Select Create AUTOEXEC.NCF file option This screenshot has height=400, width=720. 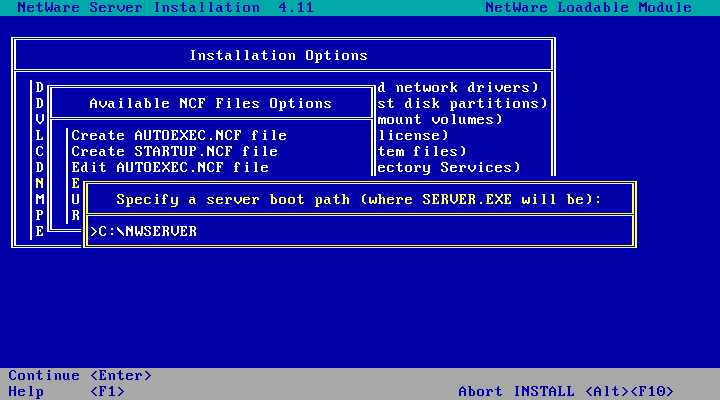(x=179, y=135)
